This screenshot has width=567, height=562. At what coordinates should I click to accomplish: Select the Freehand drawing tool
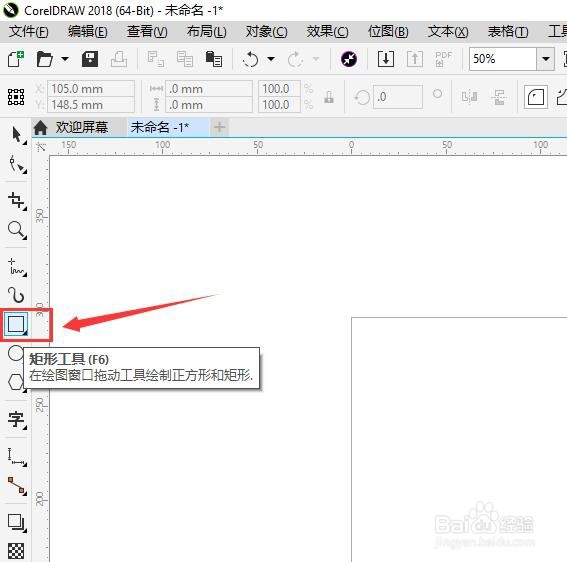[x=17, y=267]
